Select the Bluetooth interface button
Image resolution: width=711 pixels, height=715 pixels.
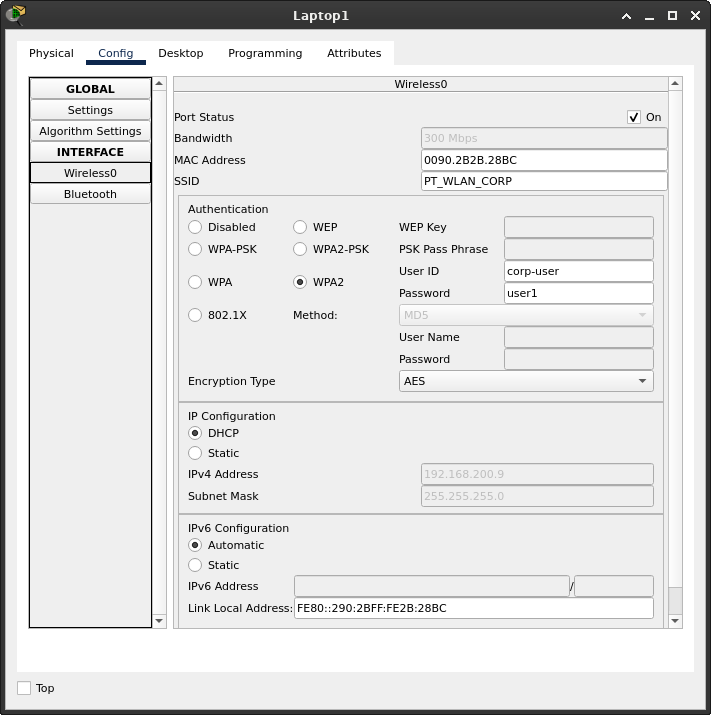(x=90, y=194)
